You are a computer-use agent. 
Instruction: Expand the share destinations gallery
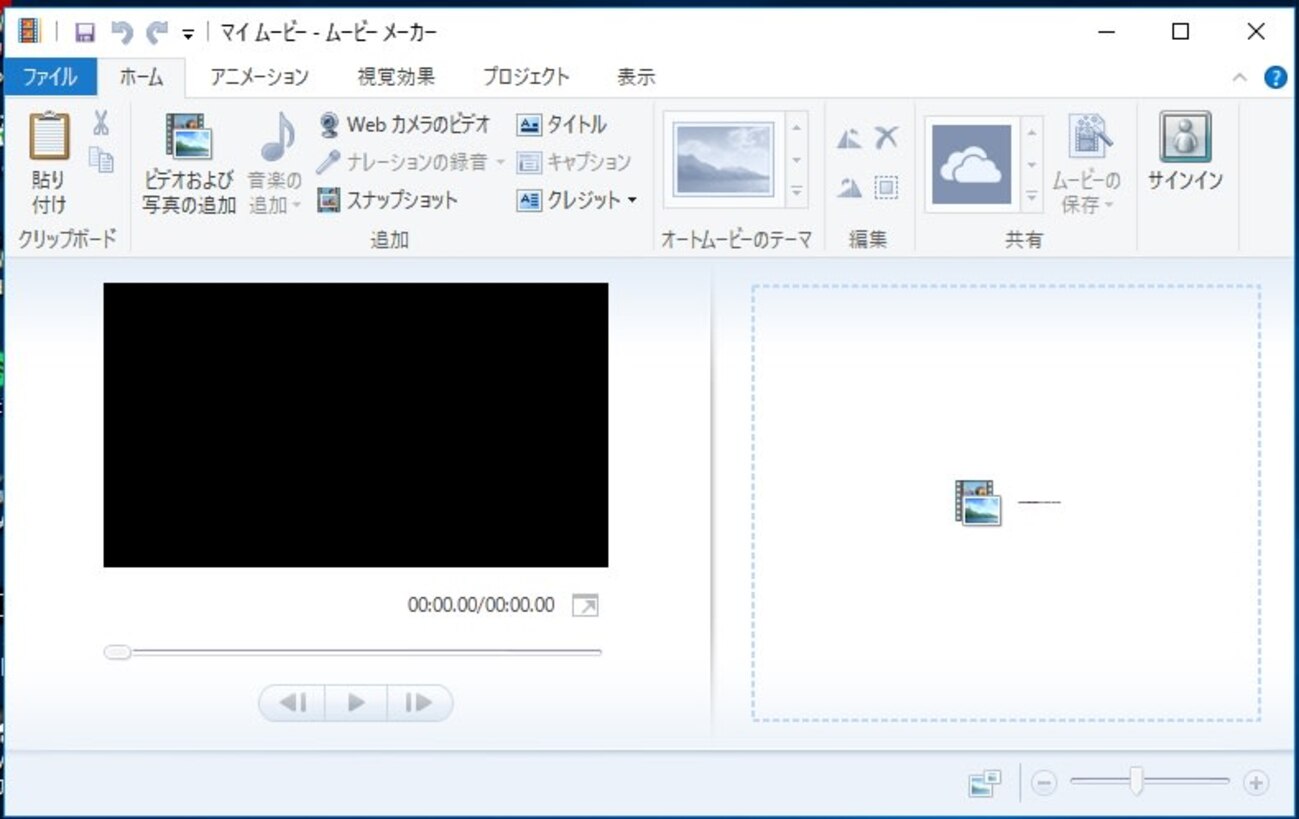coord(1032,197)
